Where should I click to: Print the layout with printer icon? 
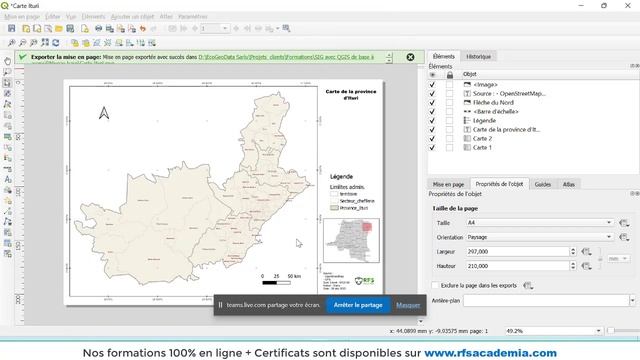click(x=98, y=28)
